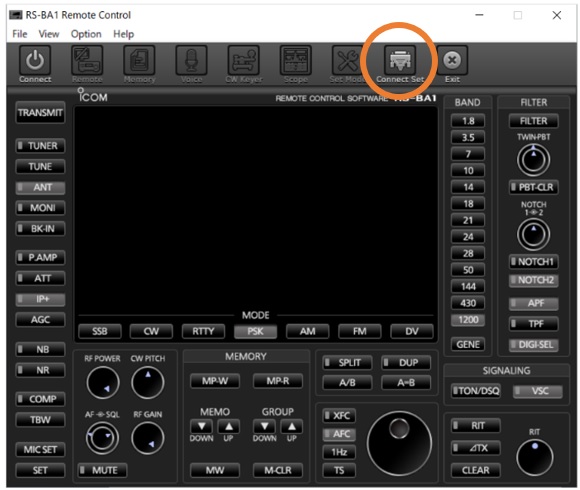Open the Voice microphone icon
580x490 pixels.
[x=191, y=60]
